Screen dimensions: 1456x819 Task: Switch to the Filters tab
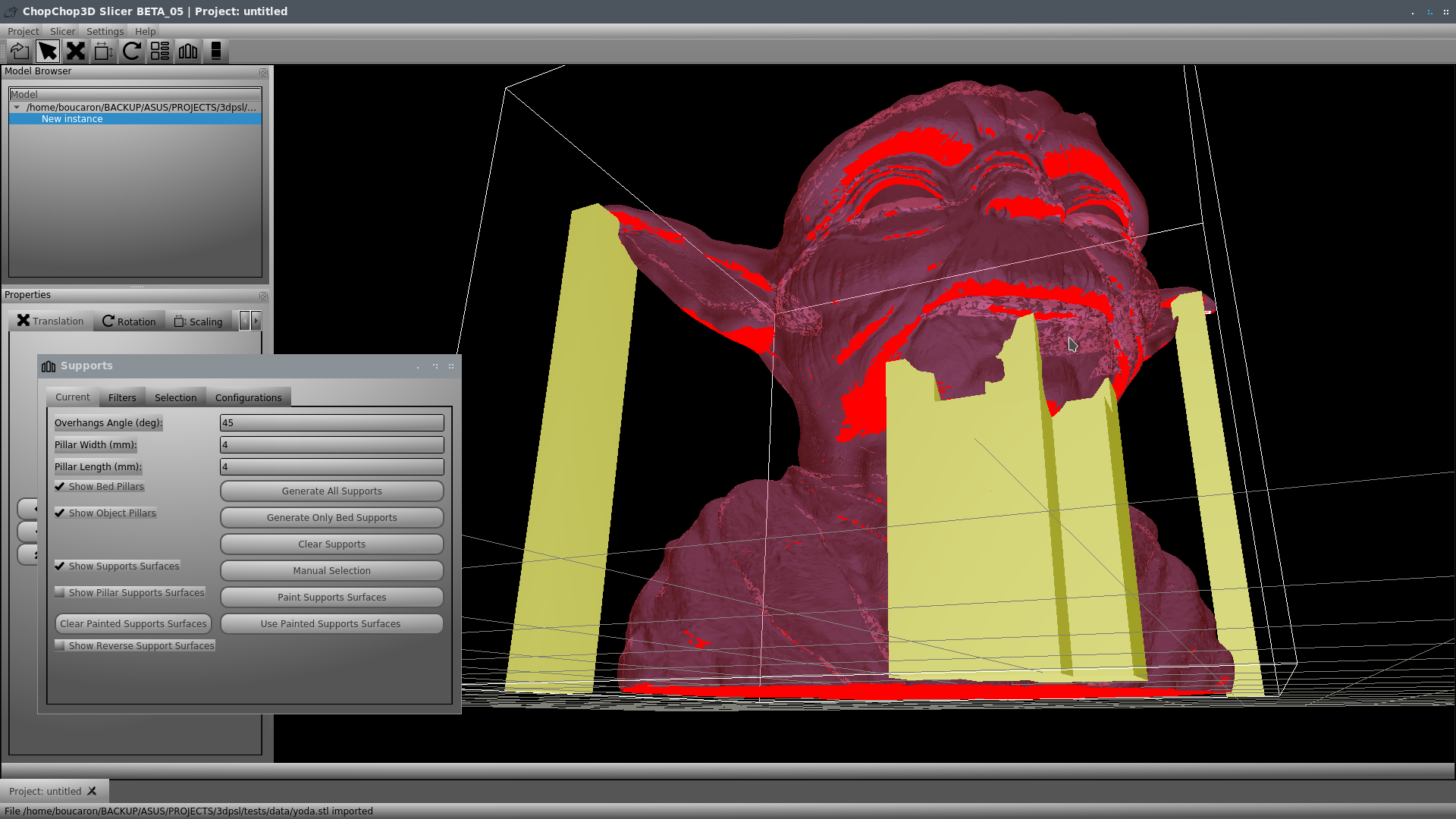tap(121, 397)
